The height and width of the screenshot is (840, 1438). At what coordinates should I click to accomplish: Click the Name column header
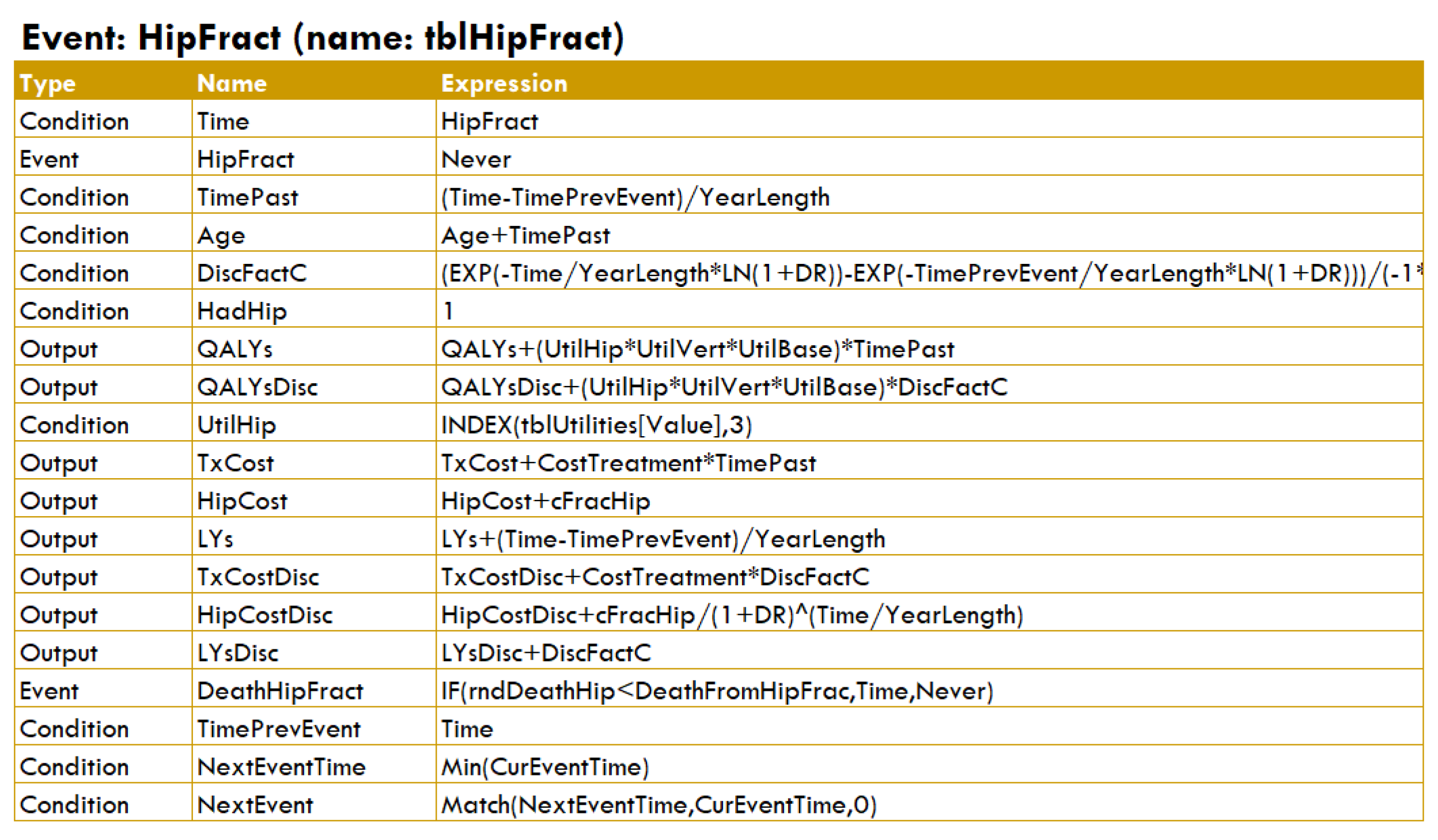232,84
